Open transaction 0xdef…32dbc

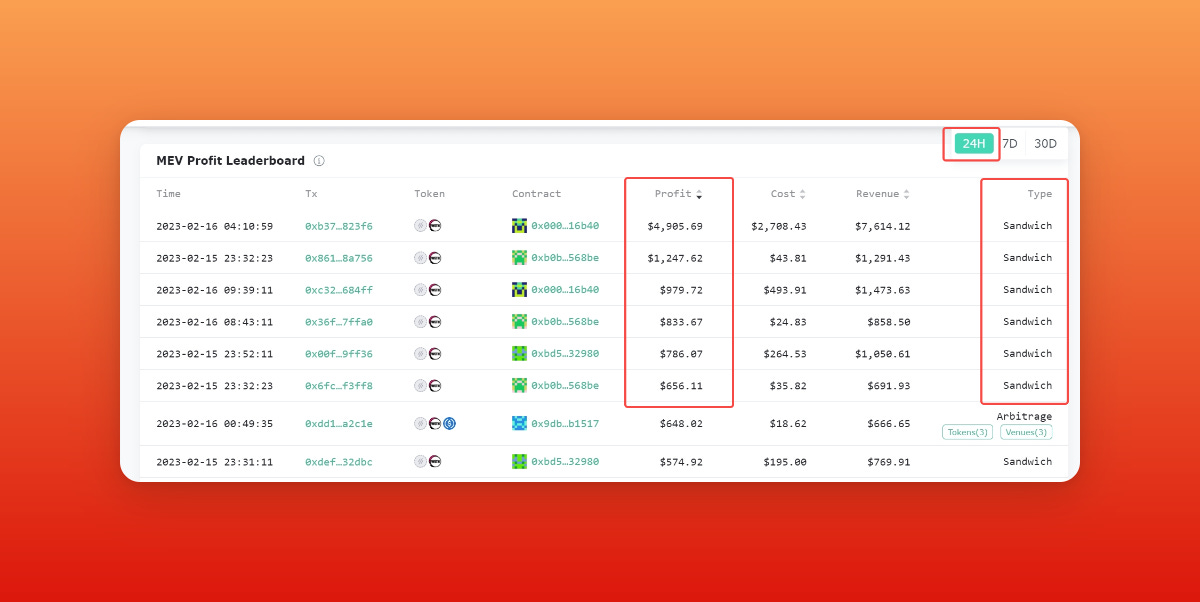339,462
